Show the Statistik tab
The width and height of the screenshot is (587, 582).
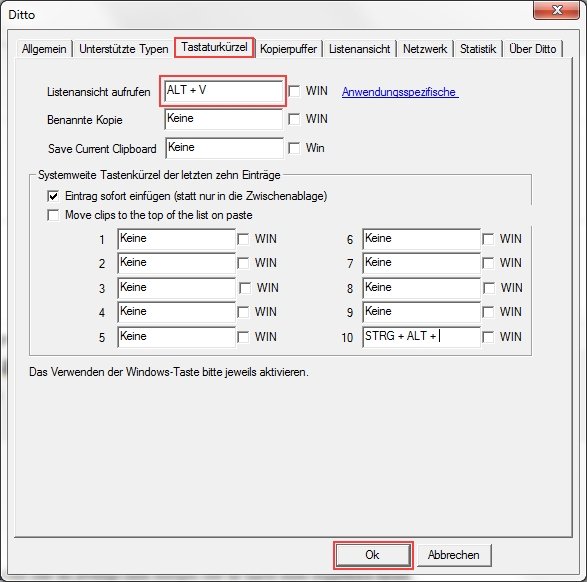click(x=478, y=49)
